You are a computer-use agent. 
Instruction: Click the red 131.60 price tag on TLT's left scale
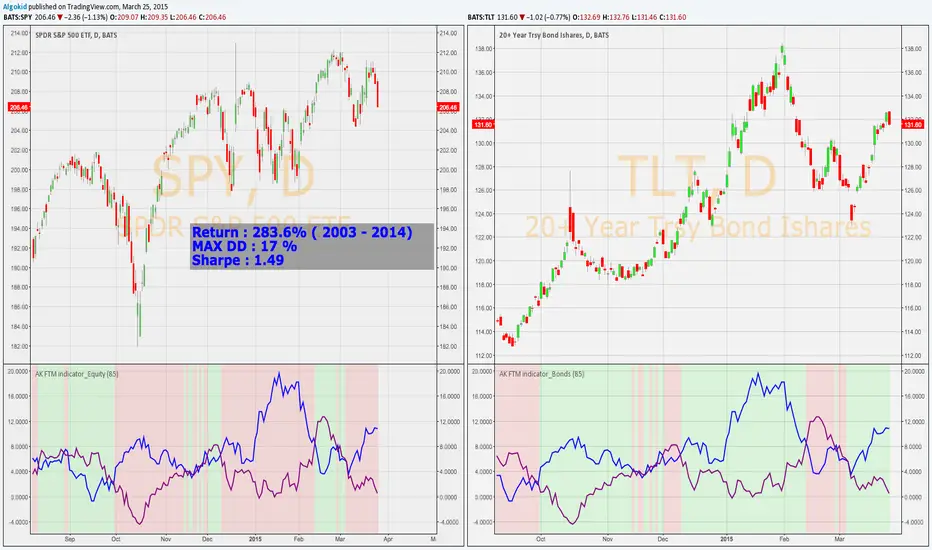(x=483, y=124)
